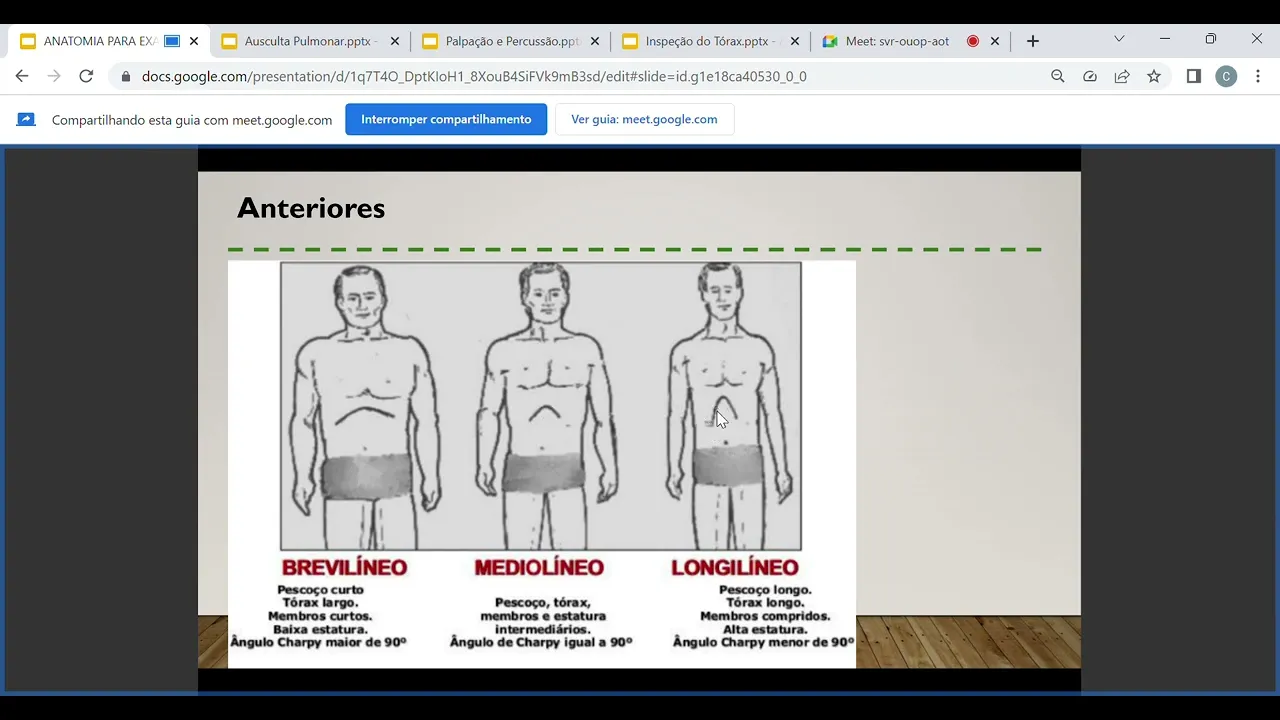Click the padlock site info icon
This screenshot has width=1280, height=720.
pyautogui.click(x=125, y=76)
